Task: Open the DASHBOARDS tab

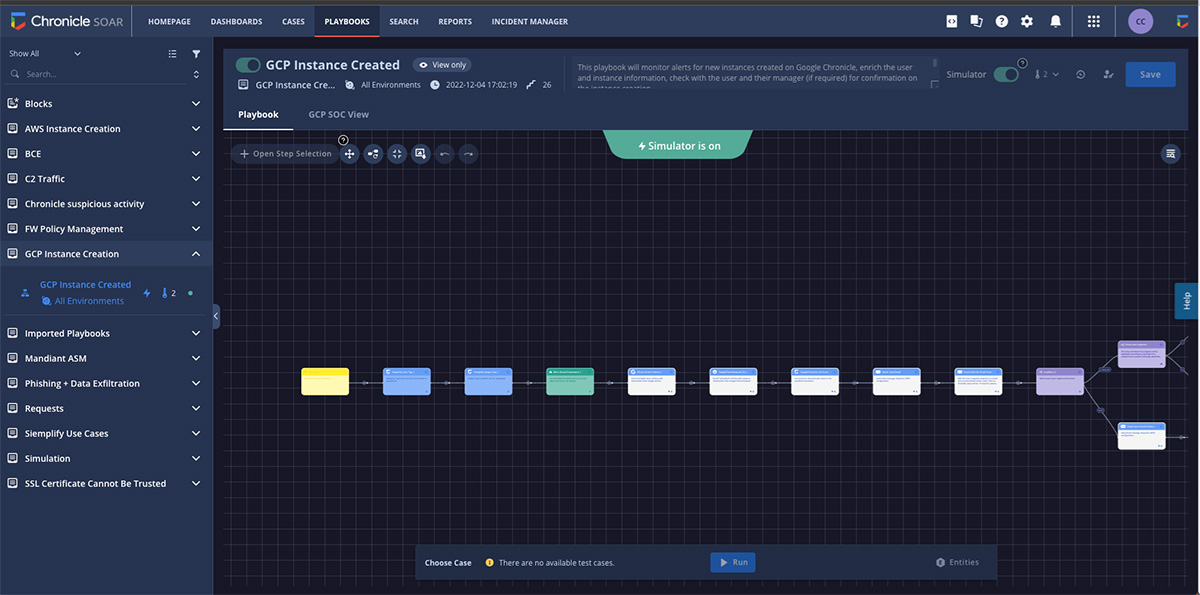Action: point(236,21)
